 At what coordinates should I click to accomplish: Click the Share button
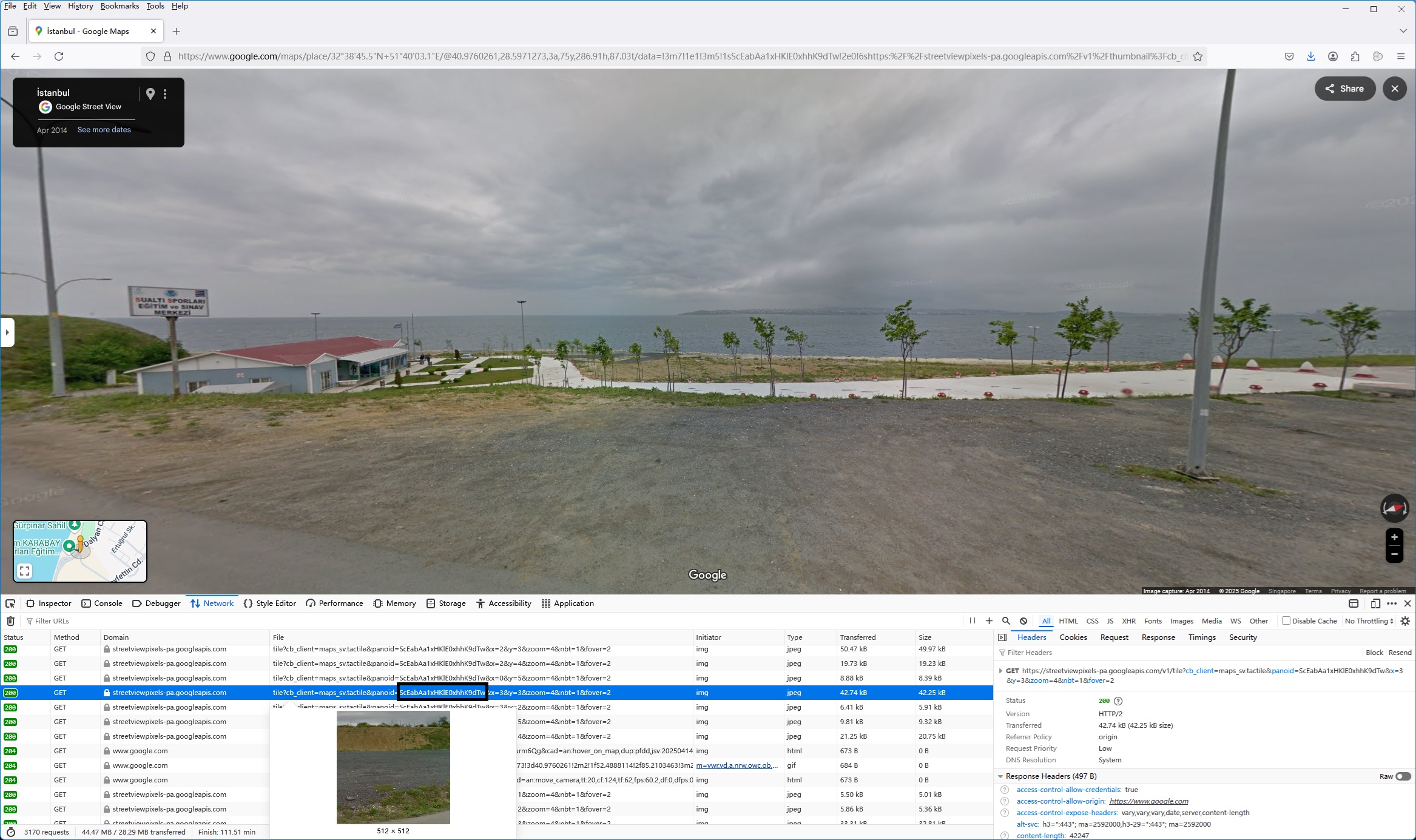coord(1344,89)
